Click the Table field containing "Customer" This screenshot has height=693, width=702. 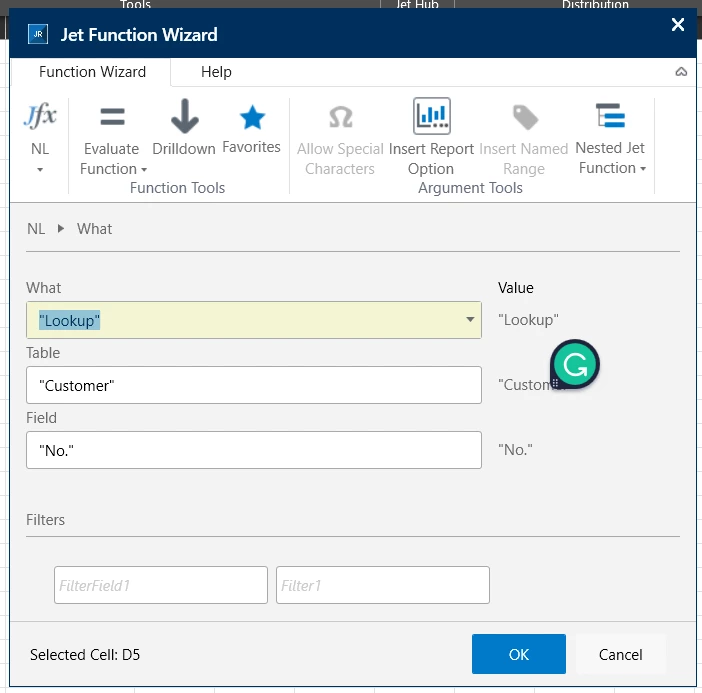tap(254, 385)
